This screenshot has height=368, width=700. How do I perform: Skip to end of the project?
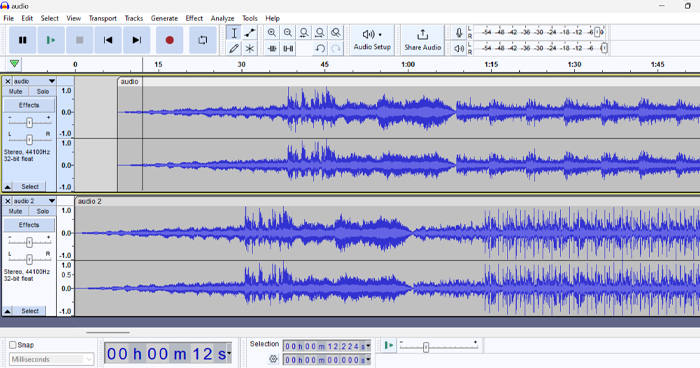point(137,40)
